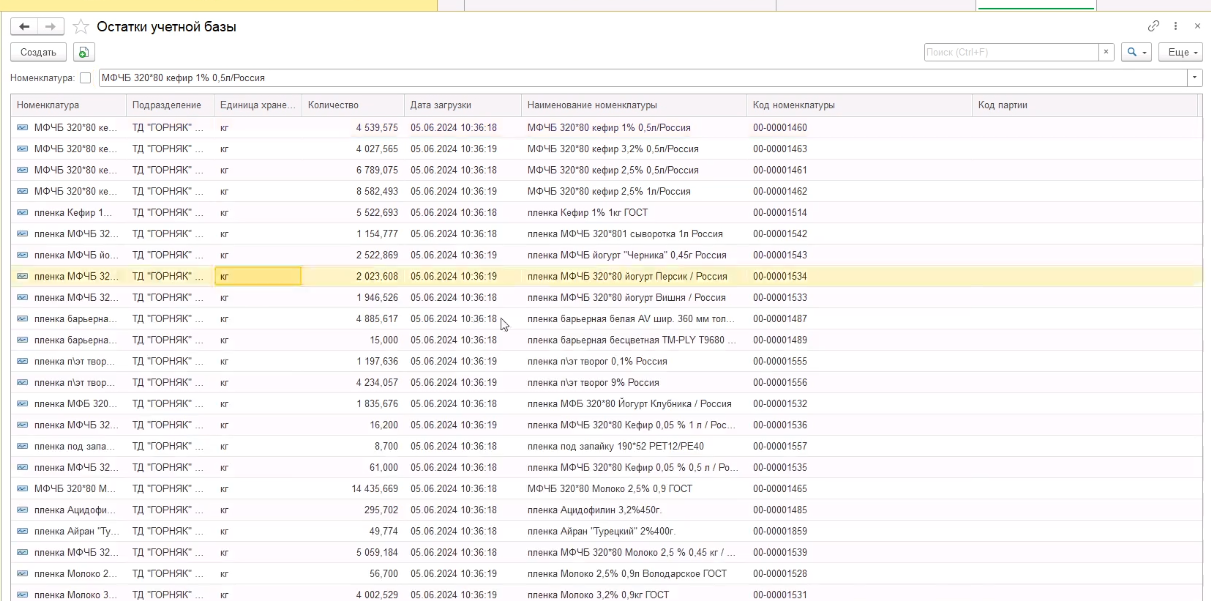Sort by the Код партии column header
Image resolution: width=1211 pixels, height=601 pixels.
pos(1085,105)
